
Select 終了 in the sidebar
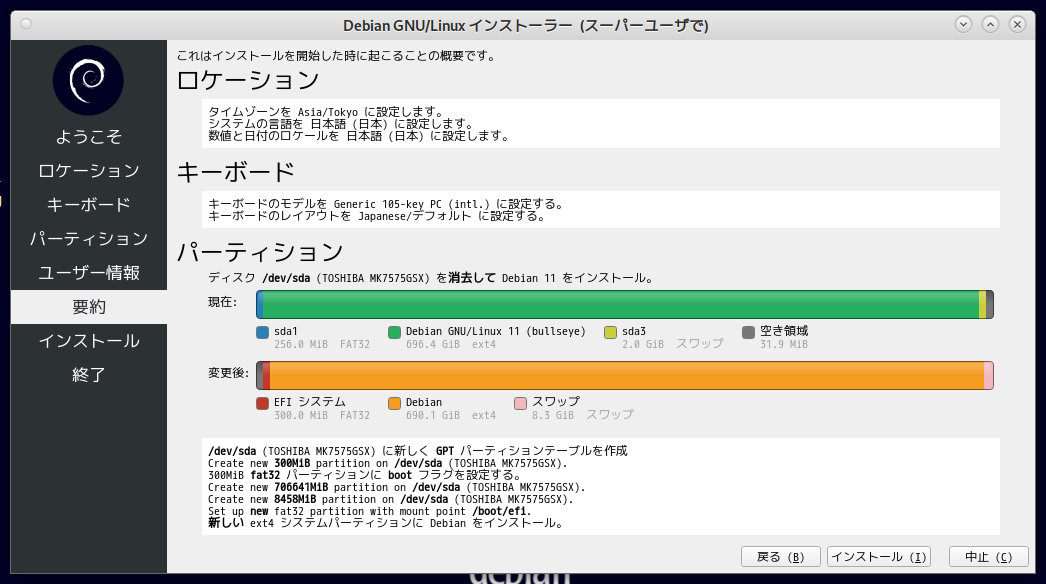89,375
